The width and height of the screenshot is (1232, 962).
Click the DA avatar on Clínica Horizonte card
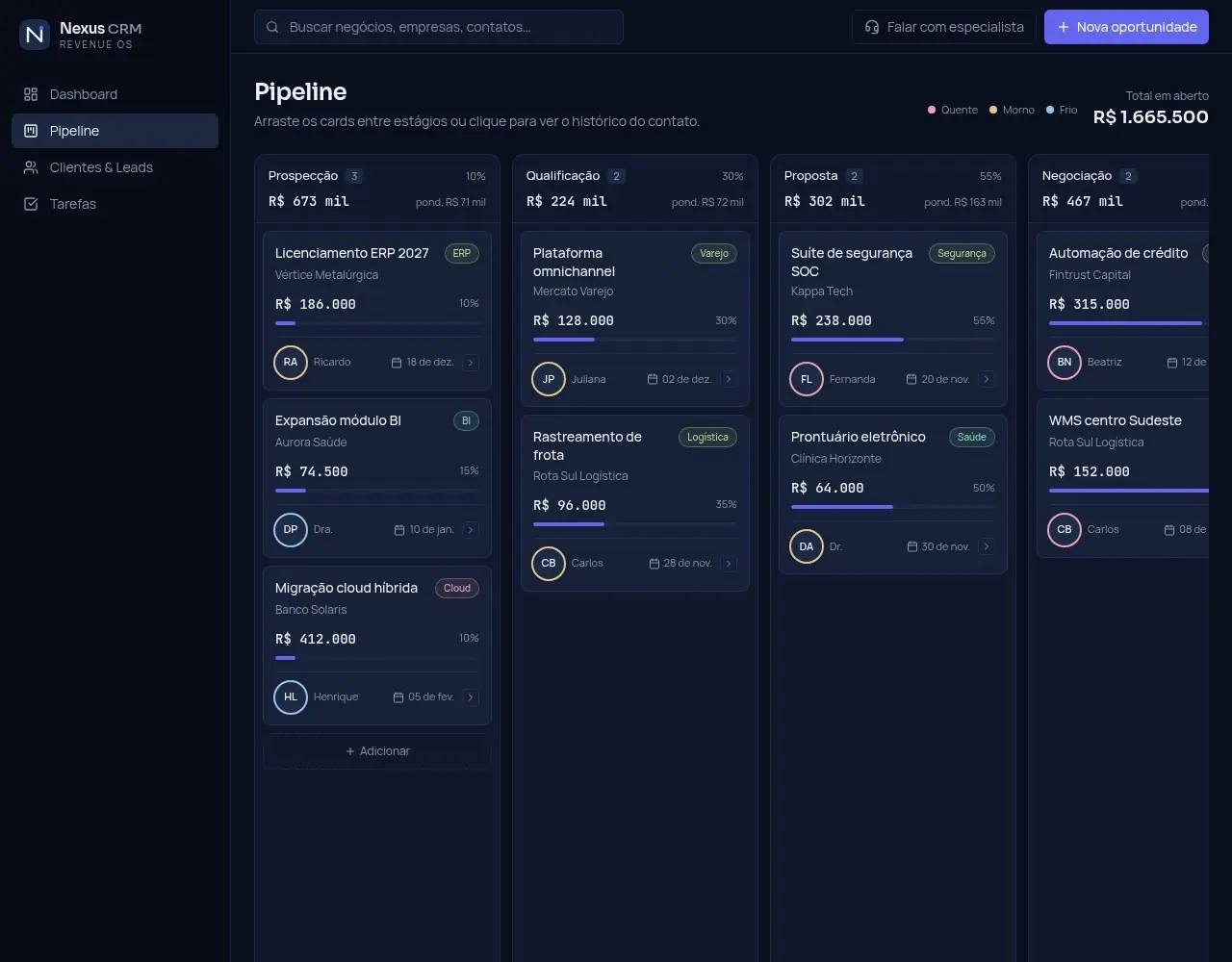click(x=807, y=546)
